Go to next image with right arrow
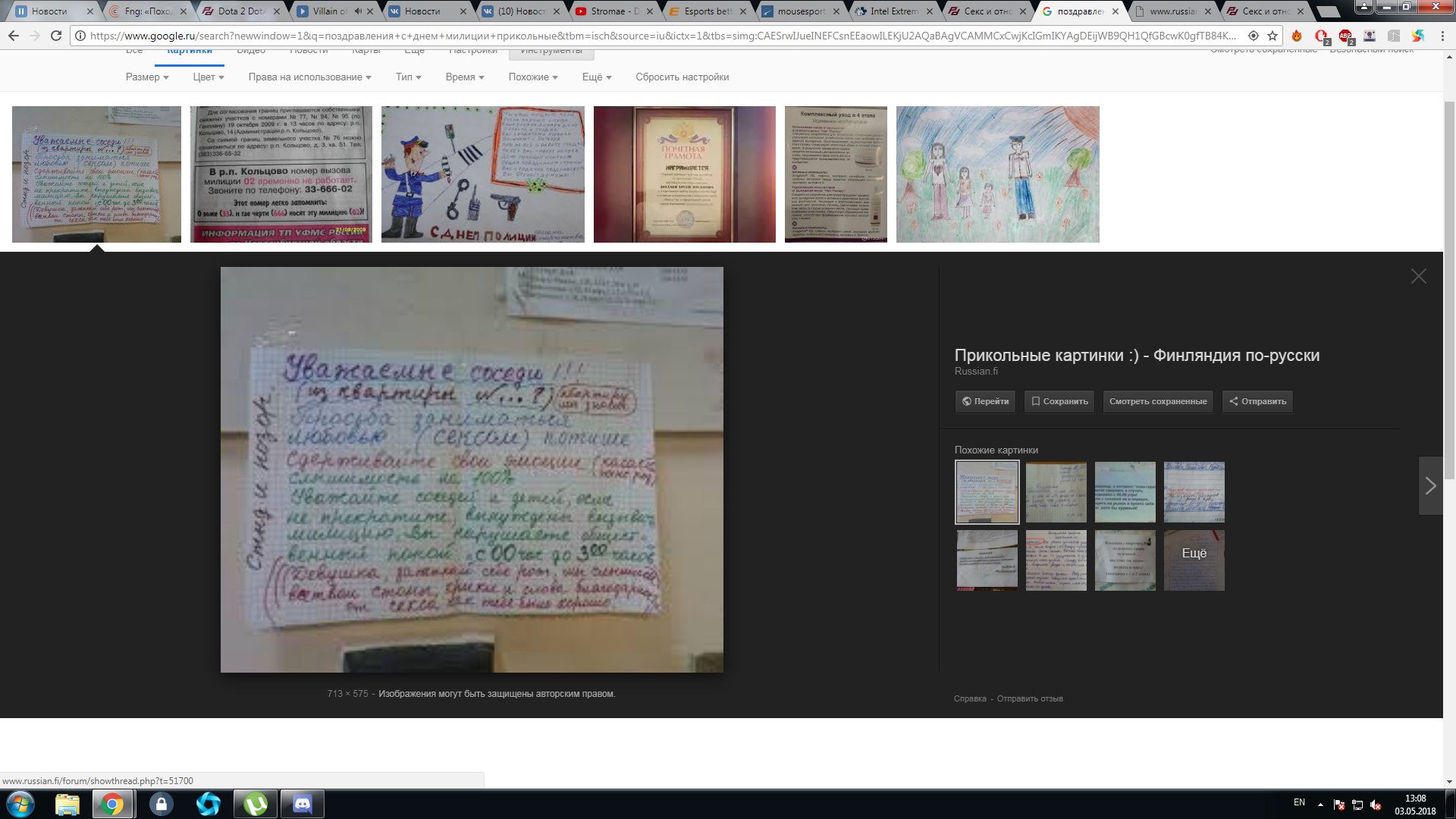Viewport: 1456px width, 819px height. pyautogui.click(x=1430, y=486)
